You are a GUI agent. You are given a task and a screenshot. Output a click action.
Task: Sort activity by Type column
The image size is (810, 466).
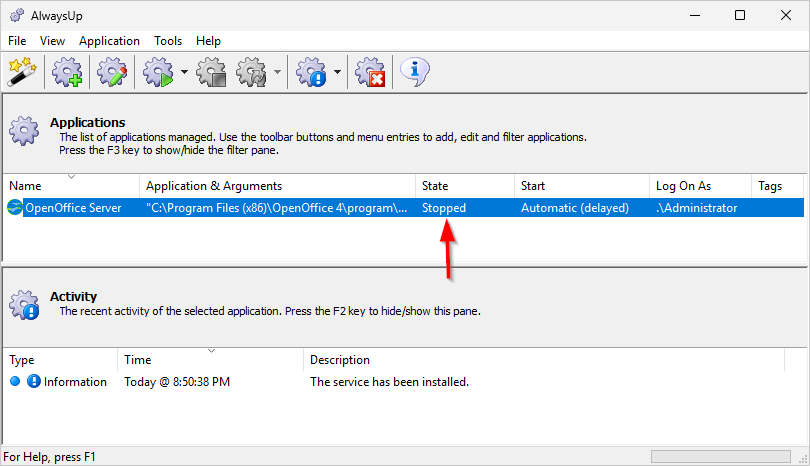coord(60,360)
